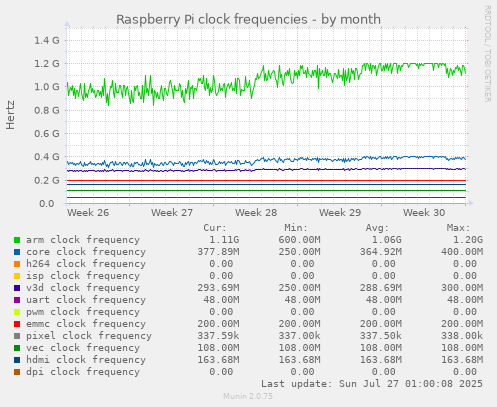Click the pixel maximum value '338.00k'
Viewport: 497px width, 407px height.
point(462,336)
